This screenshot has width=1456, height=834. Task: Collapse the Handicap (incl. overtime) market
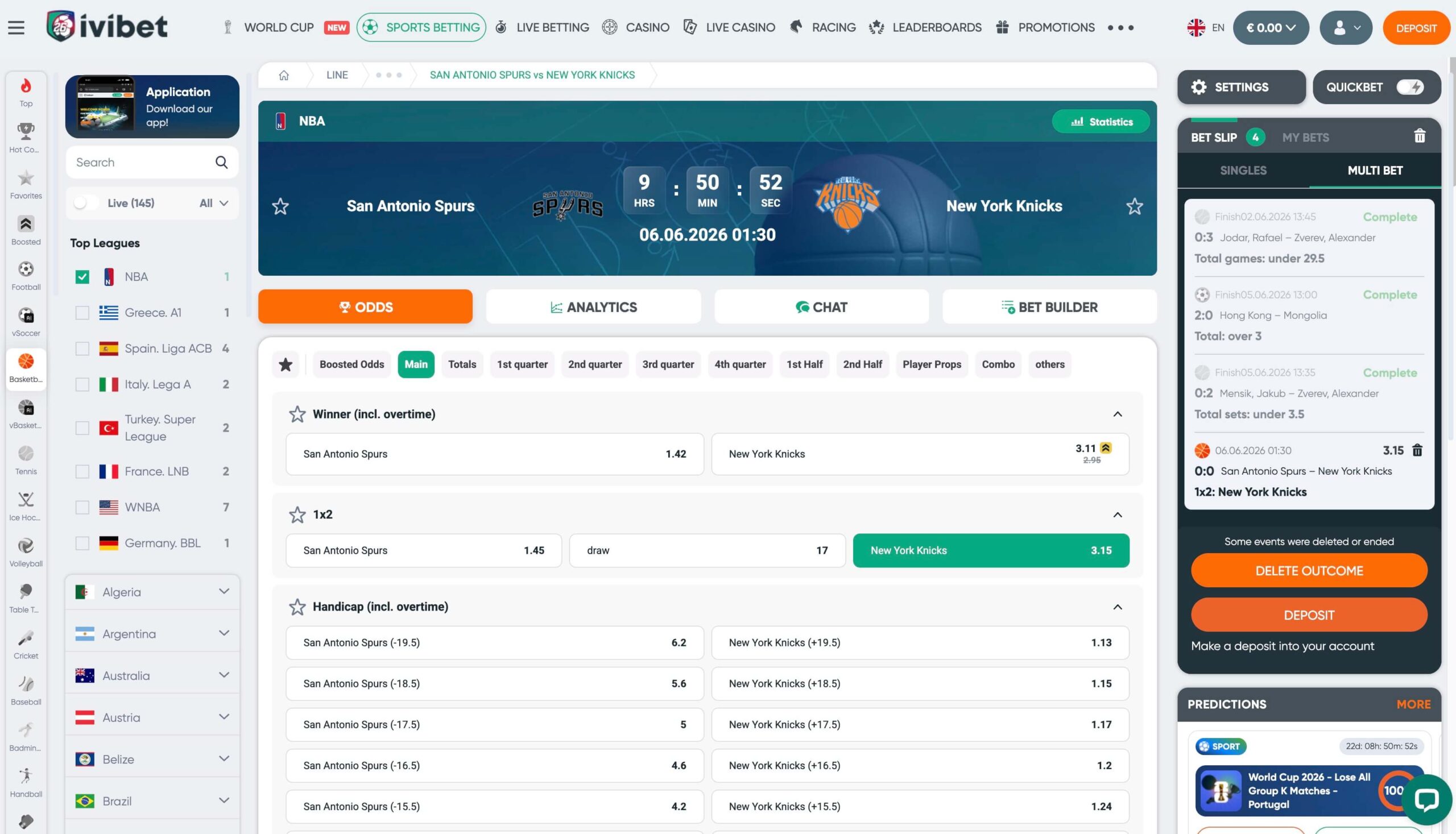coord(1118,607)
